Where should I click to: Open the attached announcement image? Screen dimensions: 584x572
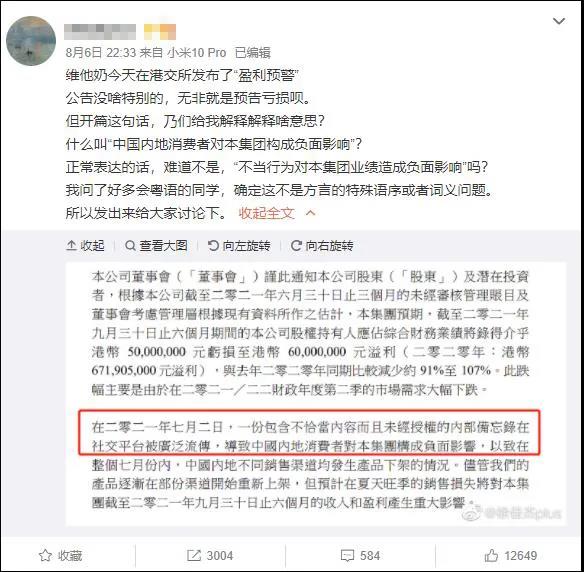point(315,394)
